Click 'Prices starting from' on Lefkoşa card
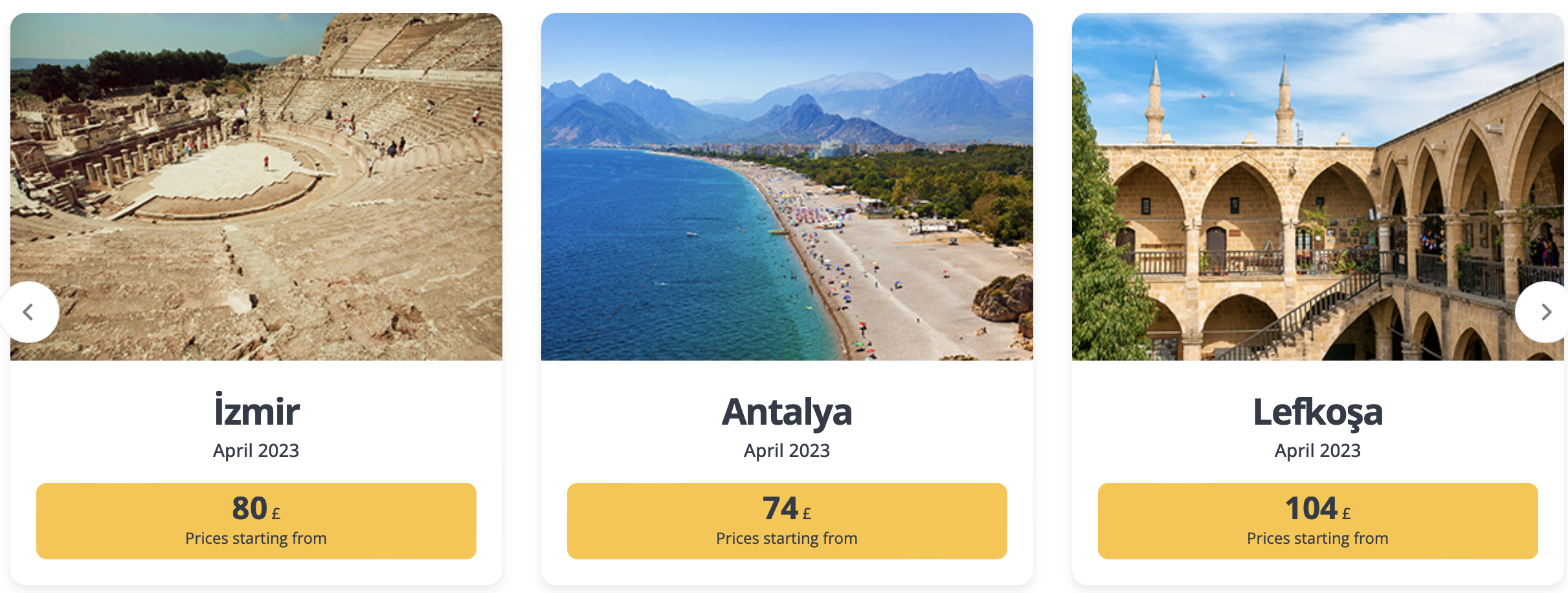The height and width of the screenshot is (593, 1568). pyautogui.click(x=1318, y=539)
